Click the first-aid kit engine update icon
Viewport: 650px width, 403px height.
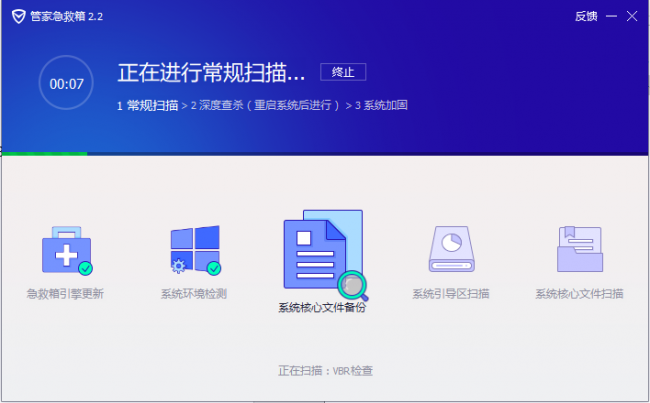pos(65,250)
